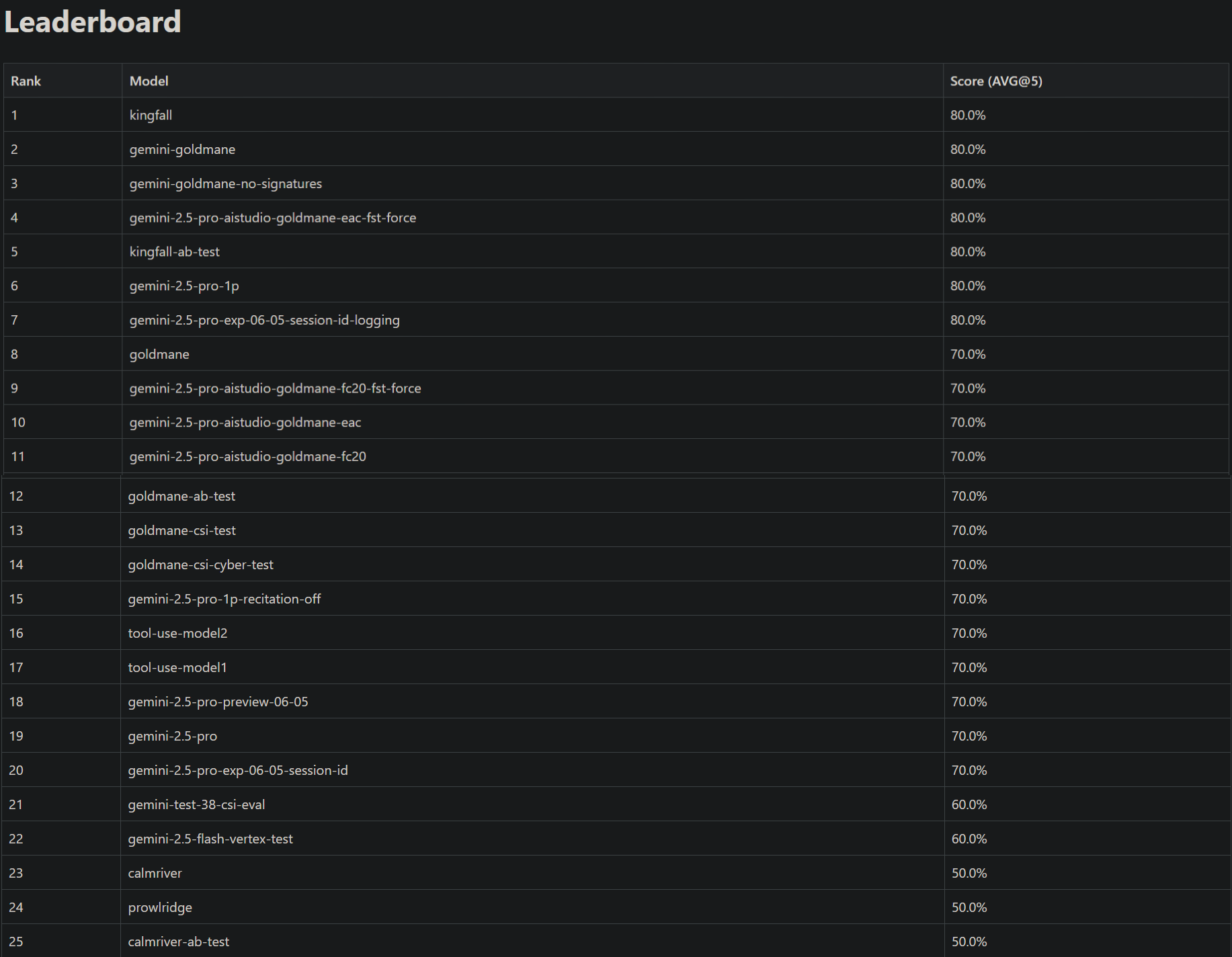Select the goldmane row at rank 8
The height and width of the screenshot is (957, 1232).
(616, 354)
